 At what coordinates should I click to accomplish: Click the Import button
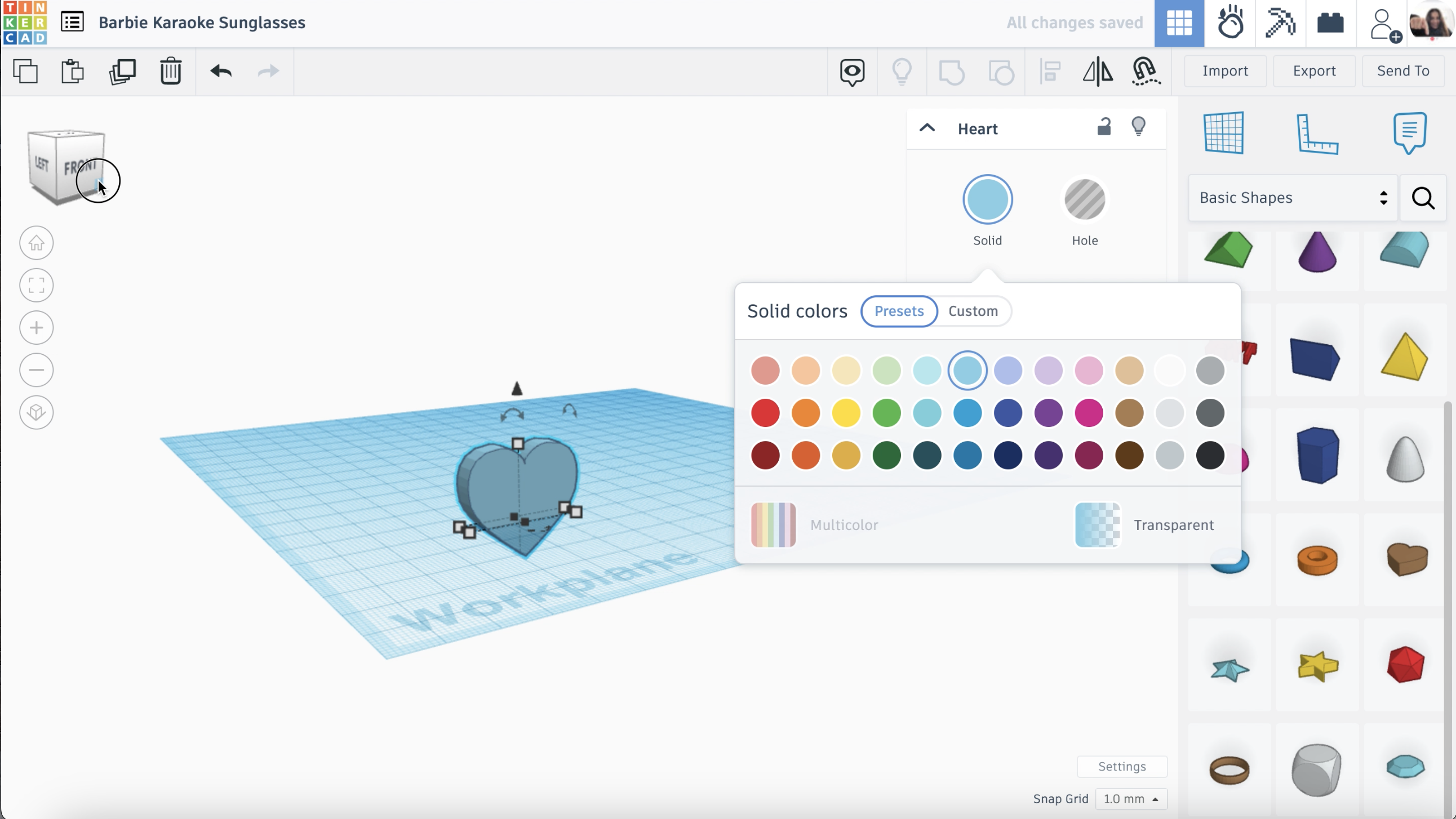[x=1225, y=70]
